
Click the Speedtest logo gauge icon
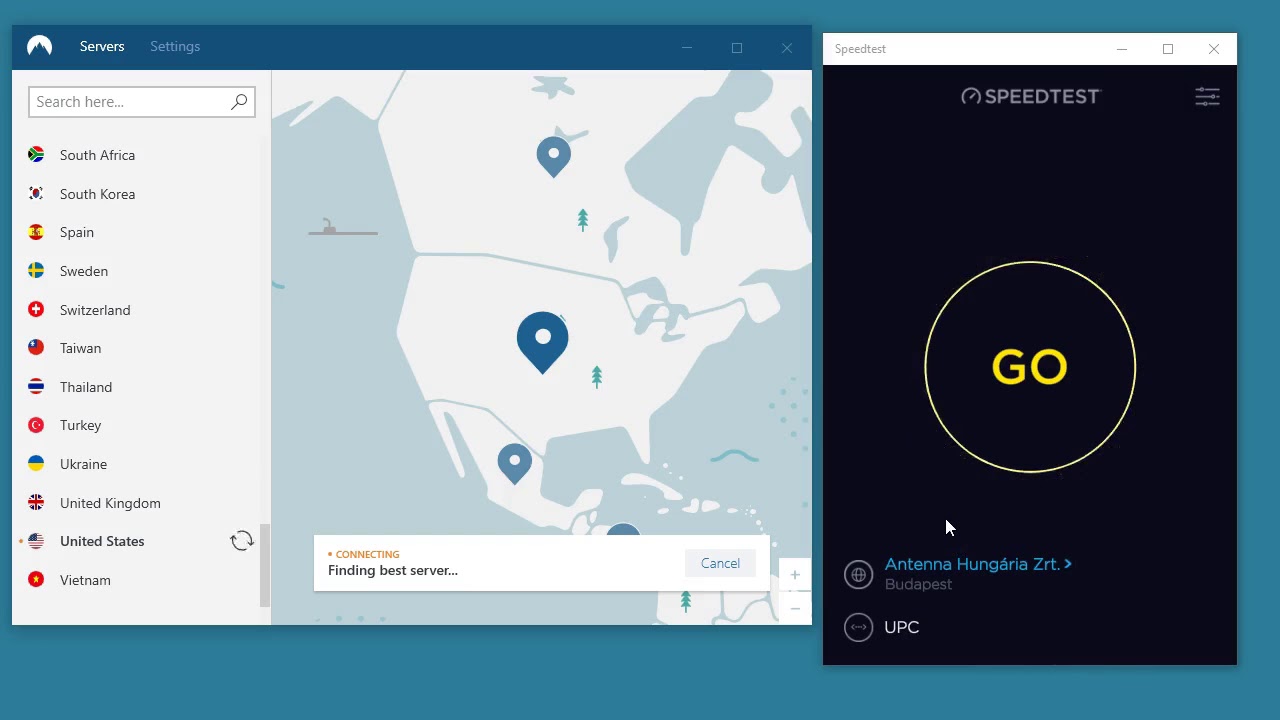tap(970, 96)
